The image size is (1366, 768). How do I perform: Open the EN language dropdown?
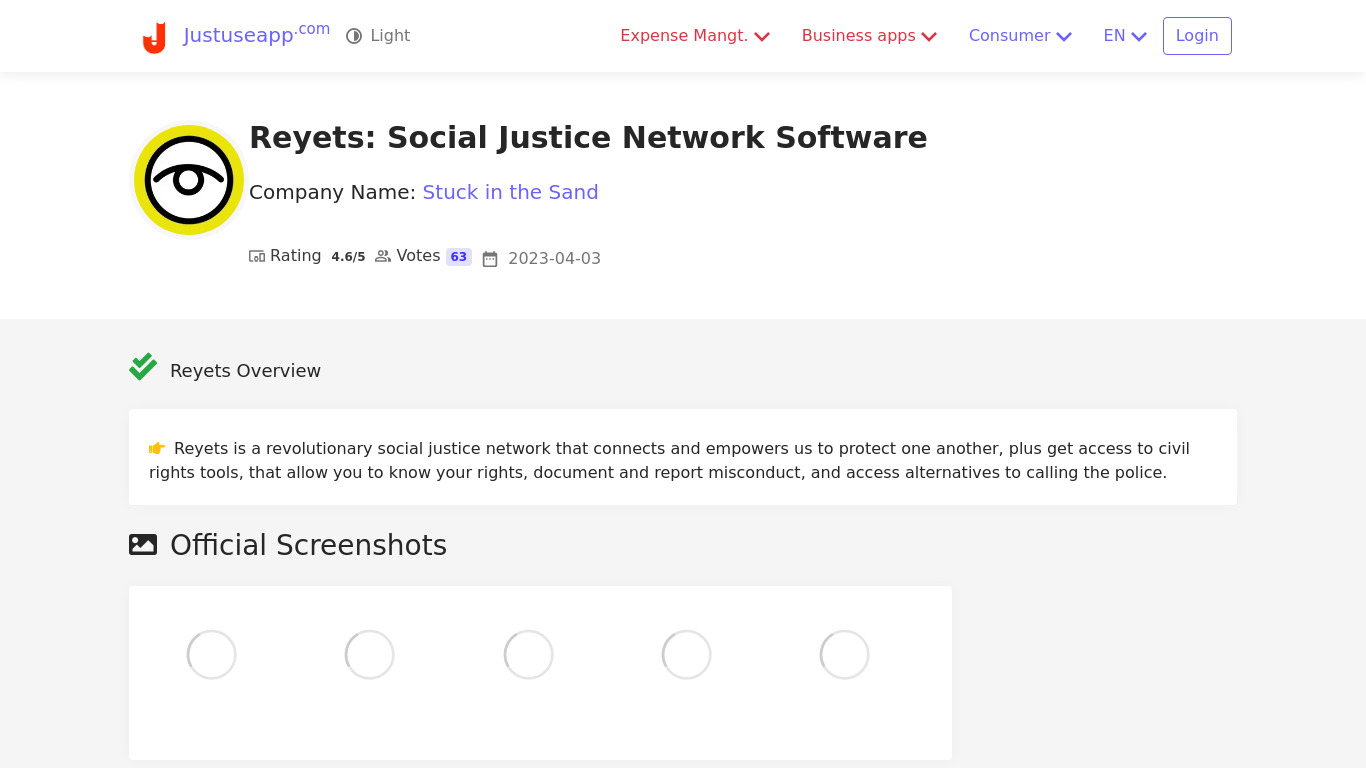click(x=1125, y=36)
